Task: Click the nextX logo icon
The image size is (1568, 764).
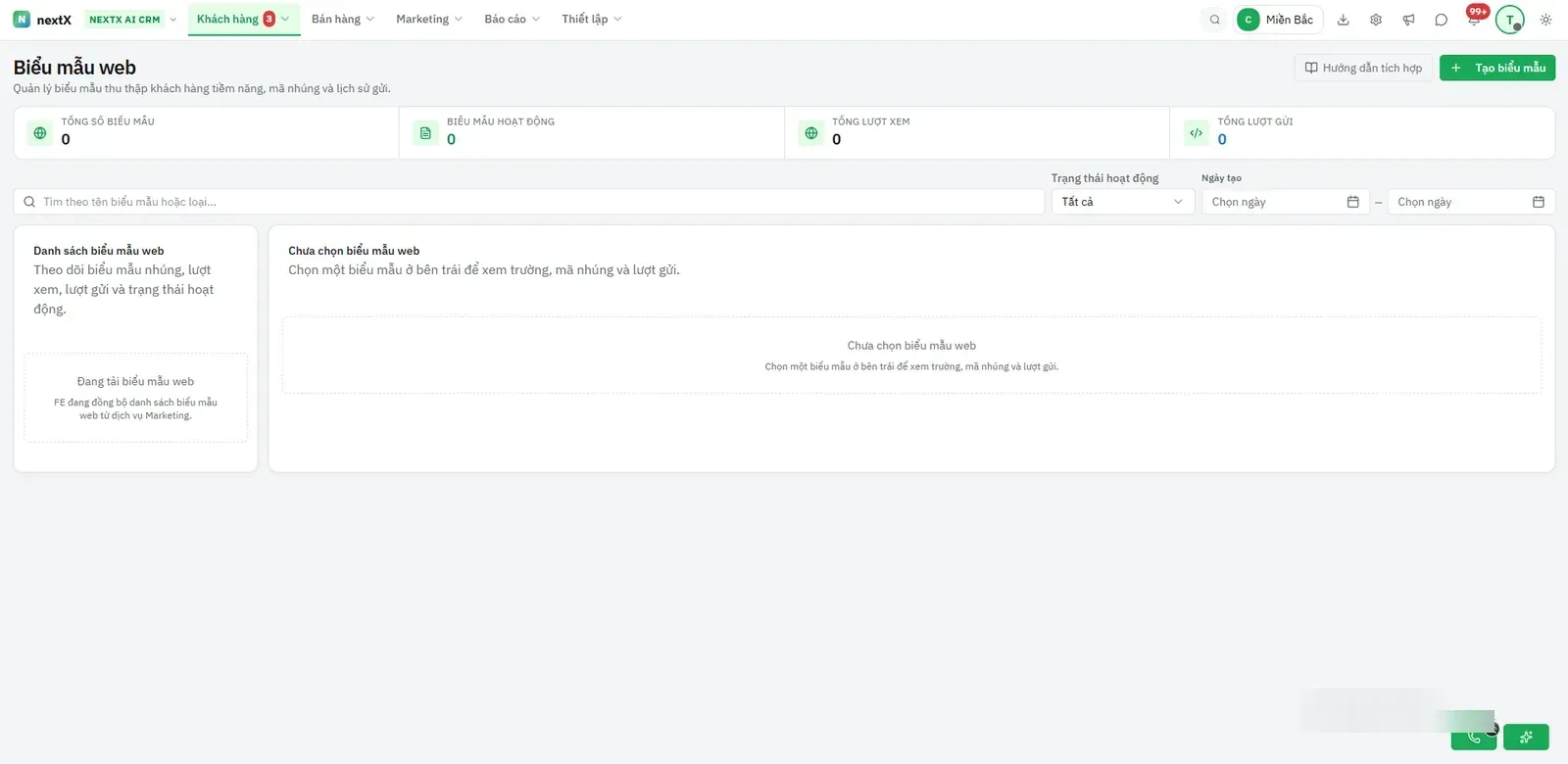Action: click(x=22, y=20)
